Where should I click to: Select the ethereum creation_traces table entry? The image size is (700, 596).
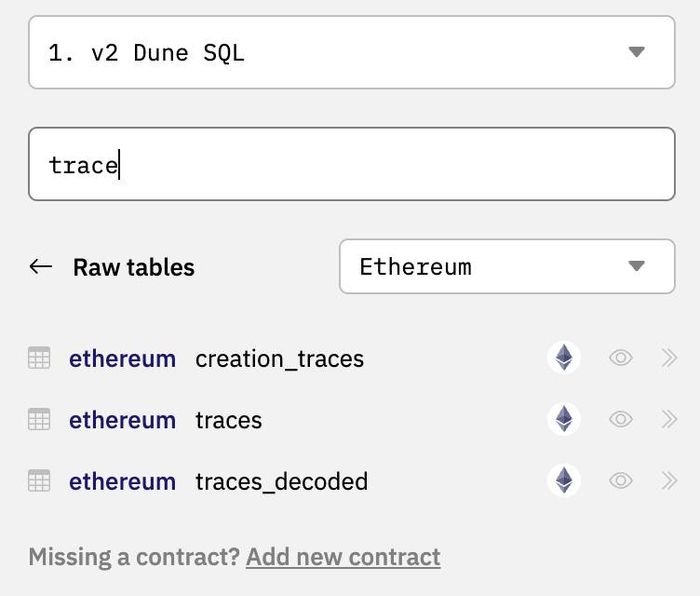click(x=217, y=358)
